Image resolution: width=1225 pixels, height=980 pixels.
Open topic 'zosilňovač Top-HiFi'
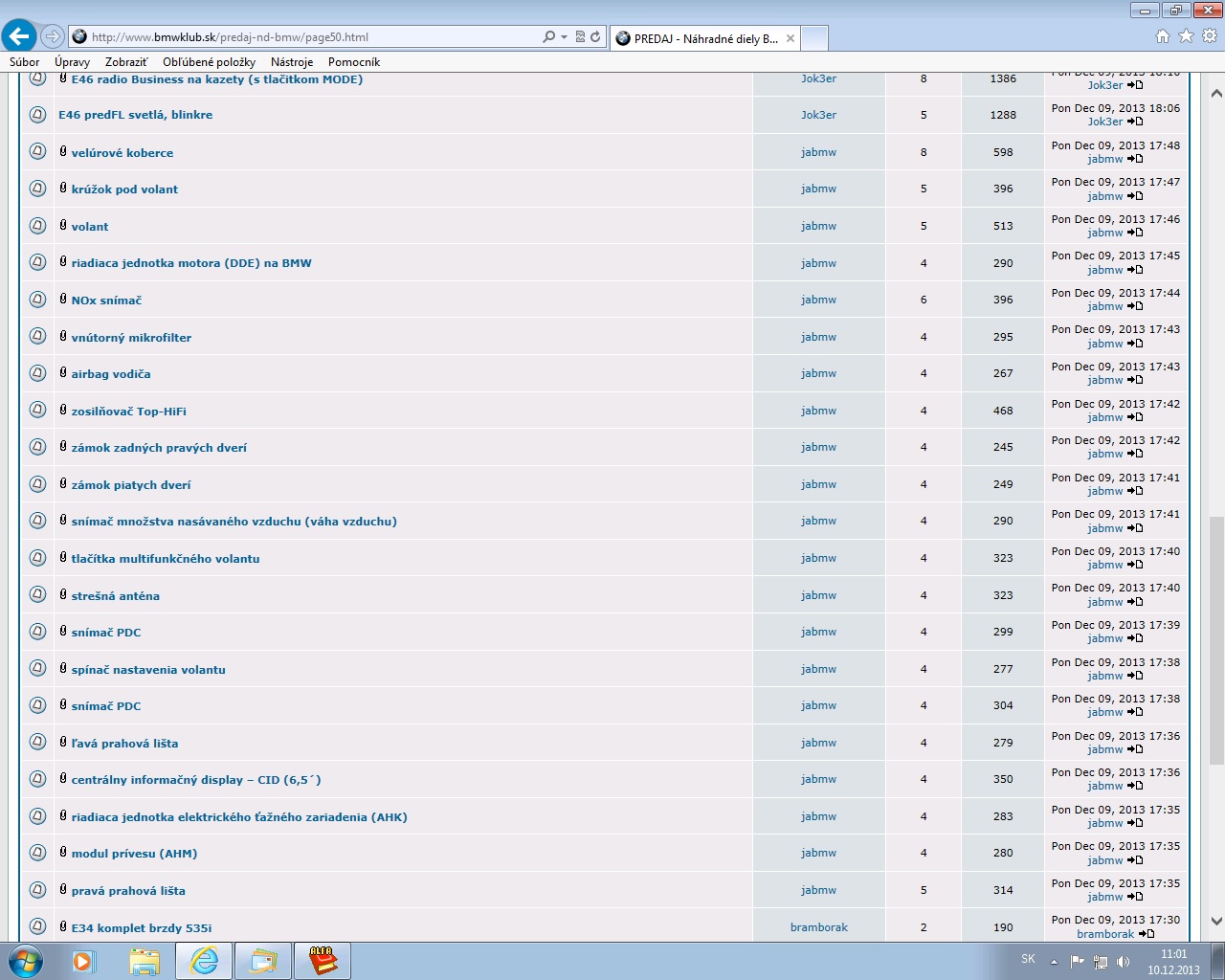click(128, 412)
